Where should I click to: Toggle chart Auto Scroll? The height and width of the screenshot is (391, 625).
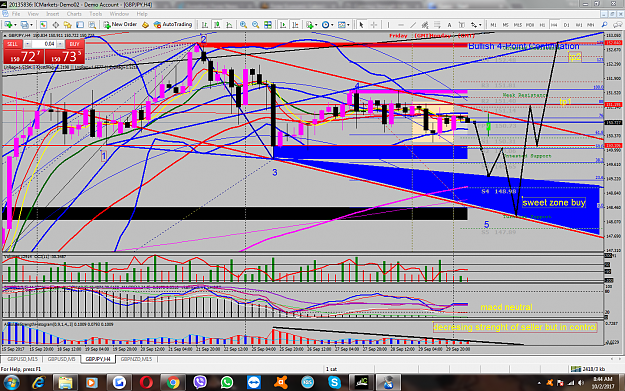(283, 25)
